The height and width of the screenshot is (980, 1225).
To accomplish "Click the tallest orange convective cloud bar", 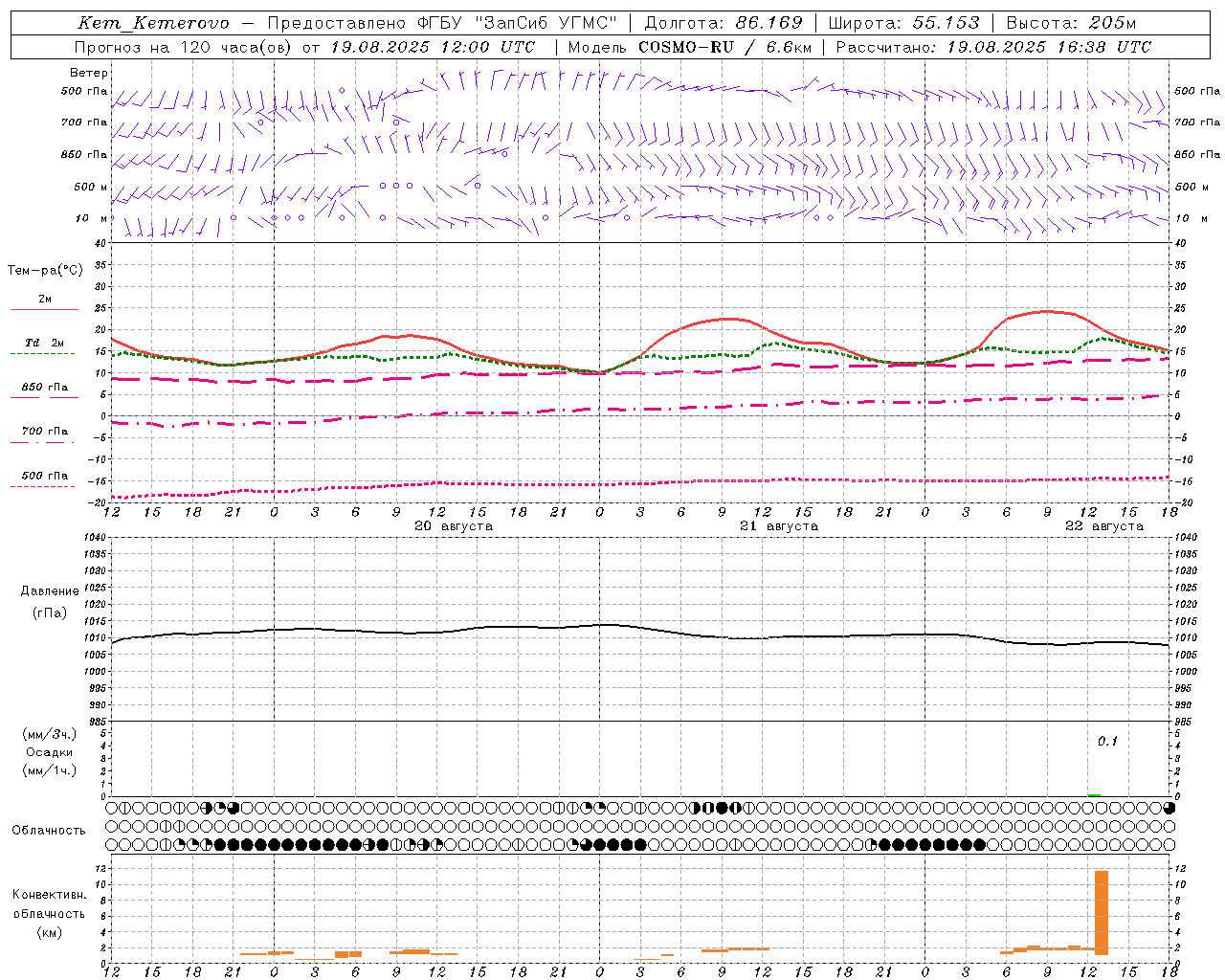I will (1102, 912).
